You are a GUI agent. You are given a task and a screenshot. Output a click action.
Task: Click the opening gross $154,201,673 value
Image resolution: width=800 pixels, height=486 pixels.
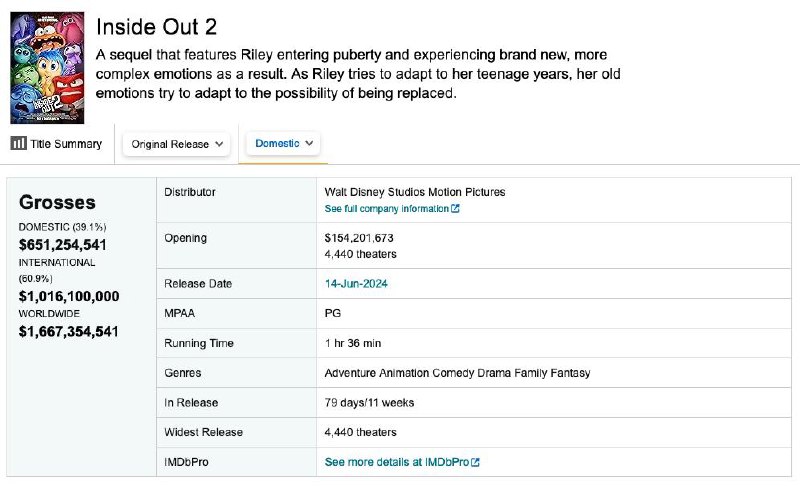tap(359, 238)
